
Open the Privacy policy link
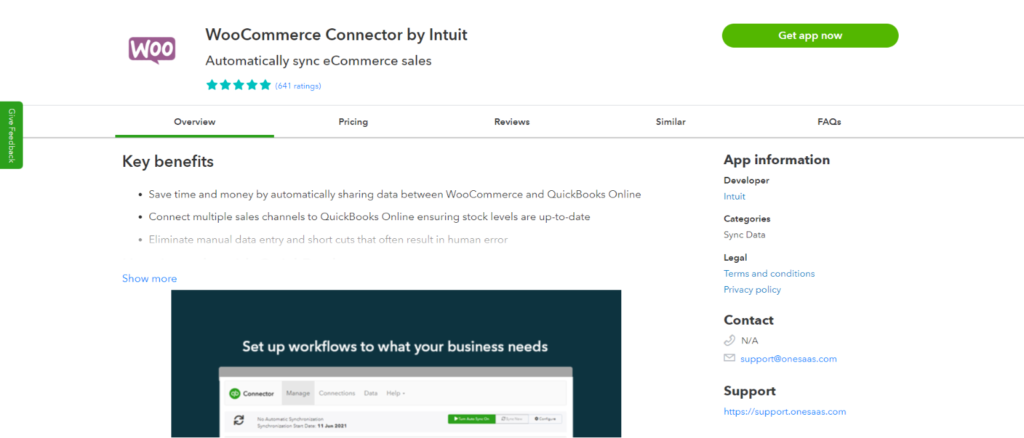point(752,290)
